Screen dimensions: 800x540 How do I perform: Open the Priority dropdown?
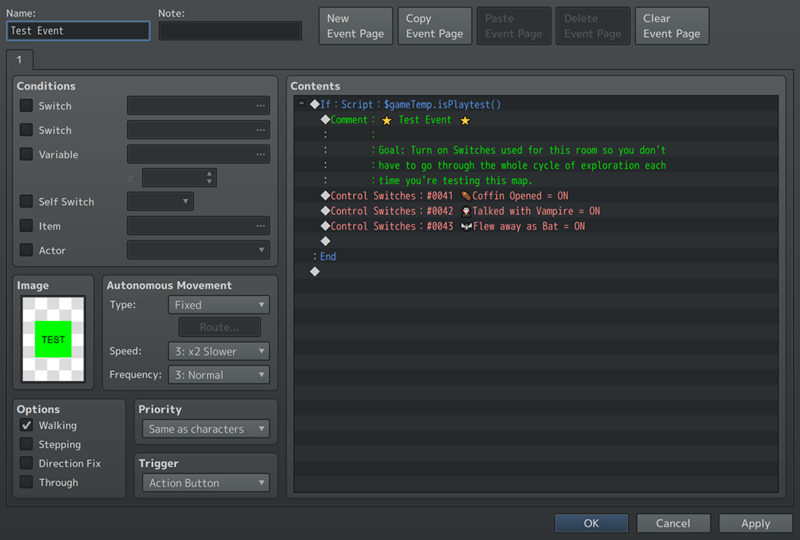(206, 429)
